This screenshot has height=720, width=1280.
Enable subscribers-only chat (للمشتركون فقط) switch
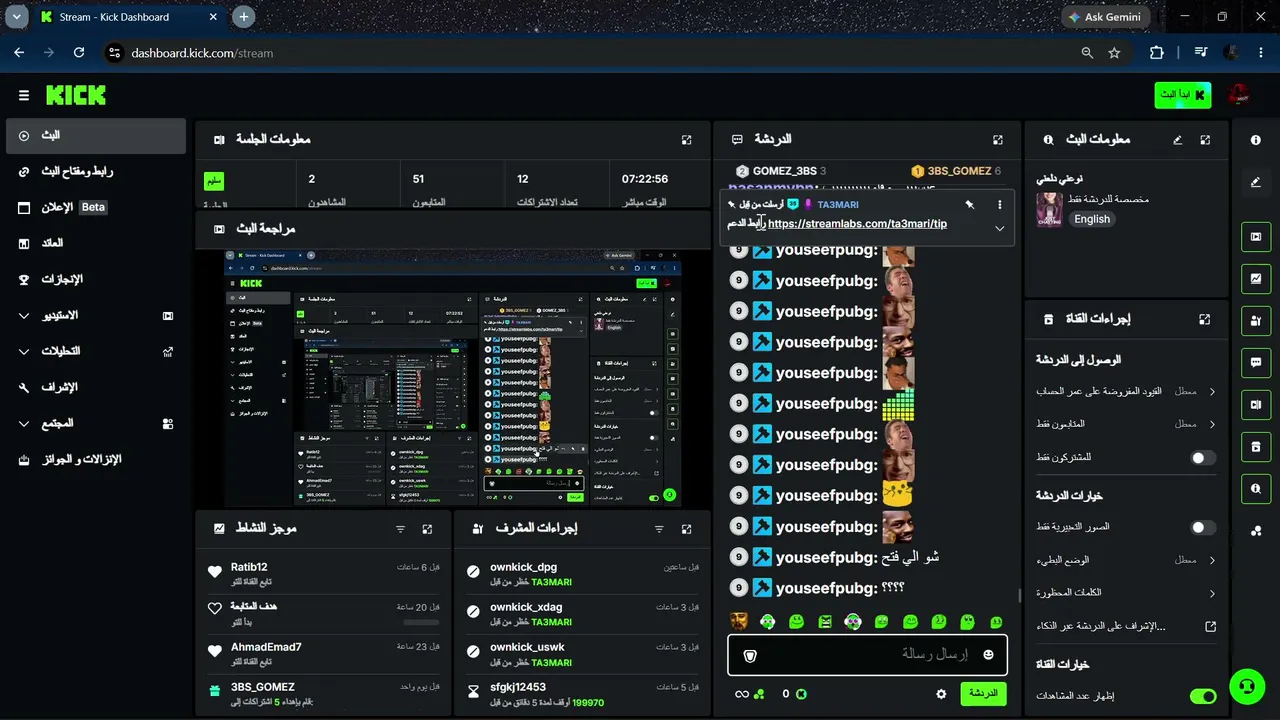[x=1203, y=458]
